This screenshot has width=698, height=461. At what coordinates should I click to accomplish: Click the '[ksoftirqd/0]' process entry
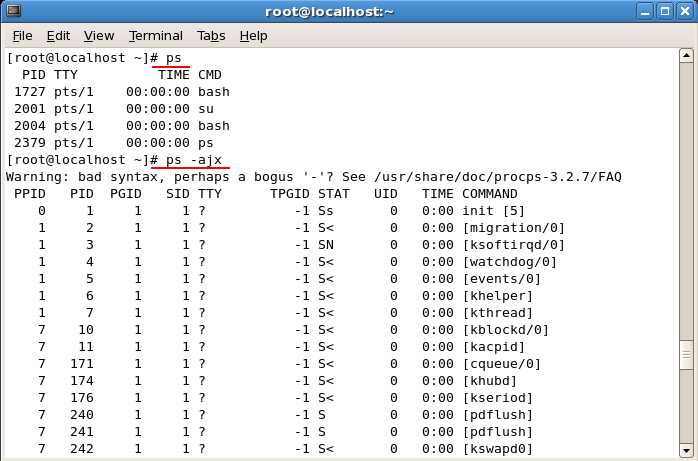click(514, 245)
